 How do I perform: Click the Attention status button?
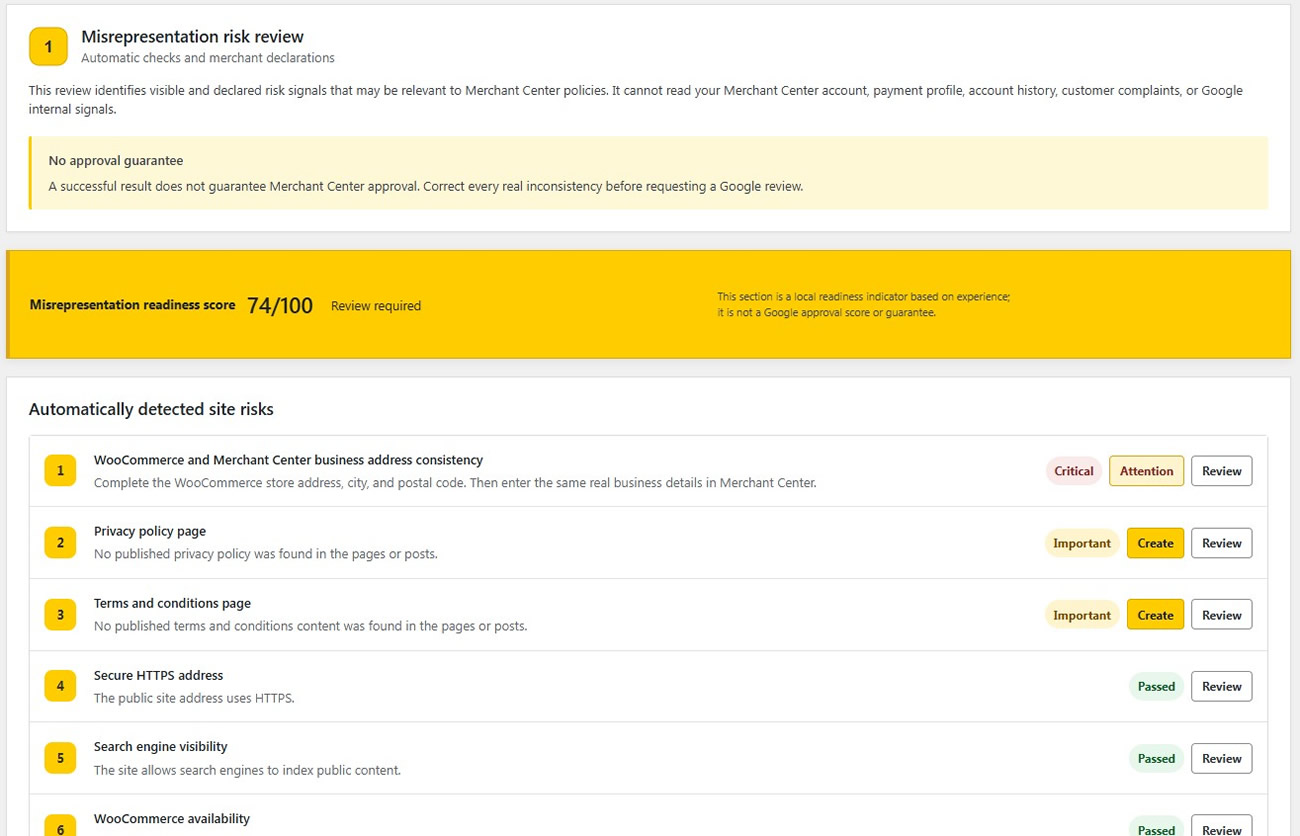tap(1146, 471)
